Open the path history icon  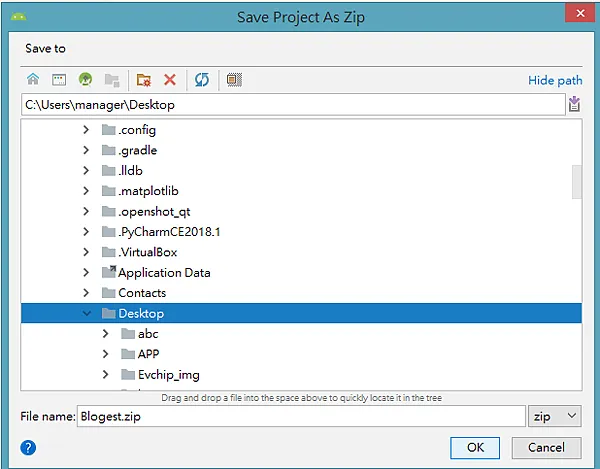tap(574, 104)
